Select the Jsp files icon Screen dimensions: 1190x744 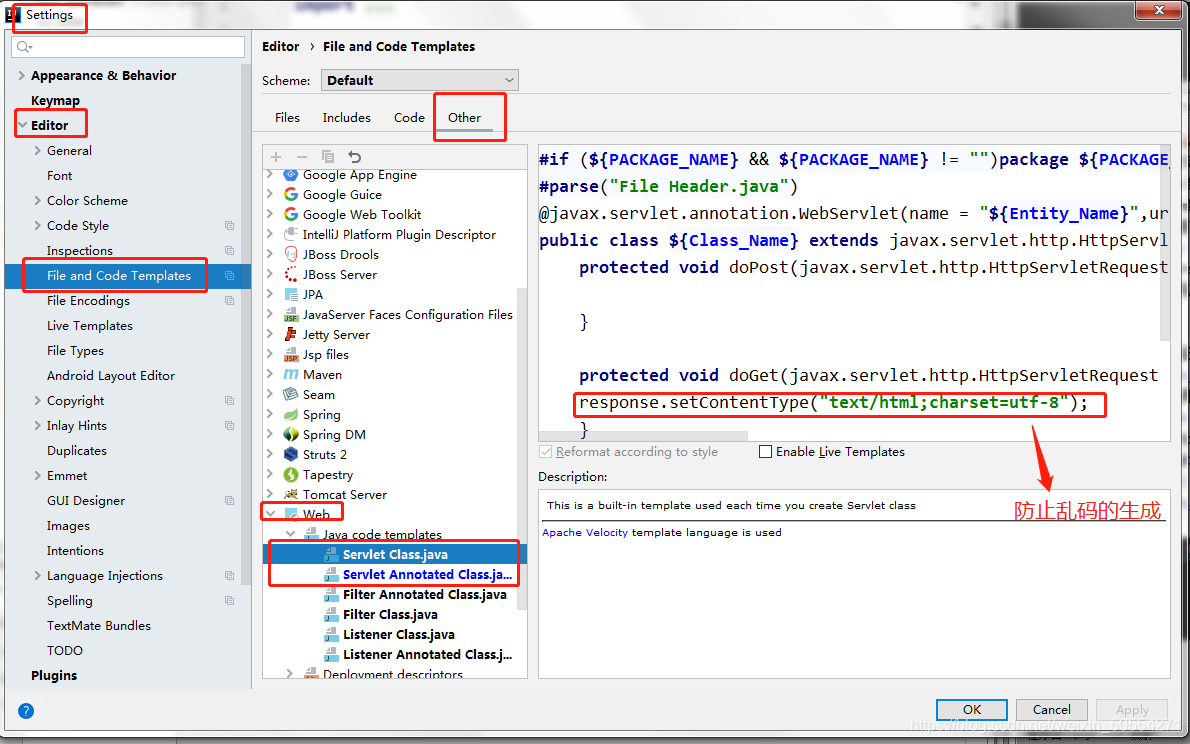(x=291, y=355)
